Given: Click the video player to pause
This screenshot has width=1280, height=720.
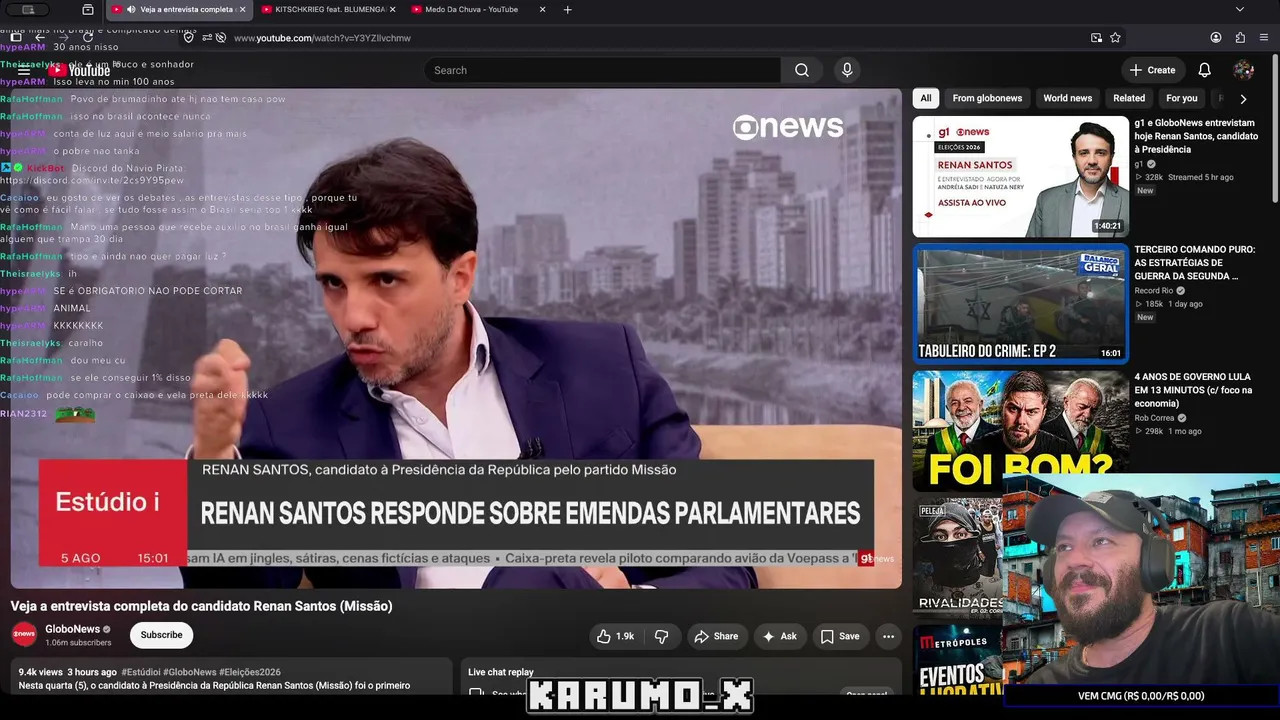Looking at the screenshot, I should [x=456, y=338].
